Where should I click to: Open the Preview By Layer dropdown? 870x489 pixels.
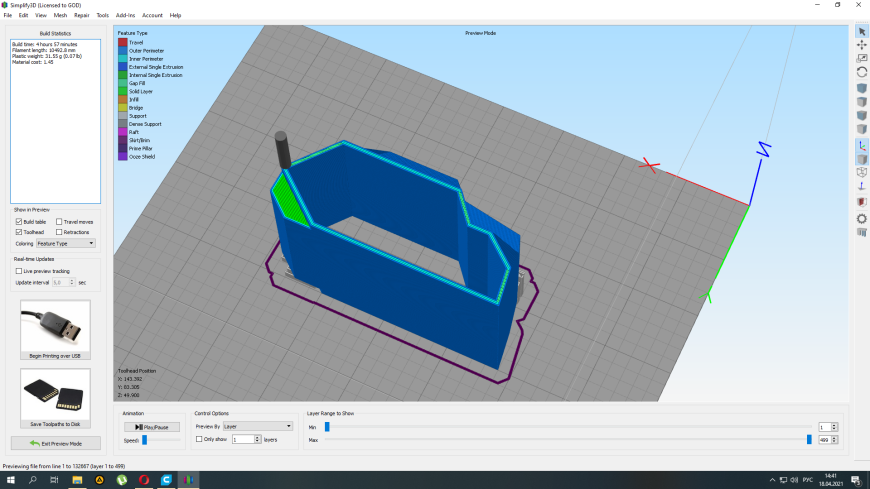[x=257, y=426]
